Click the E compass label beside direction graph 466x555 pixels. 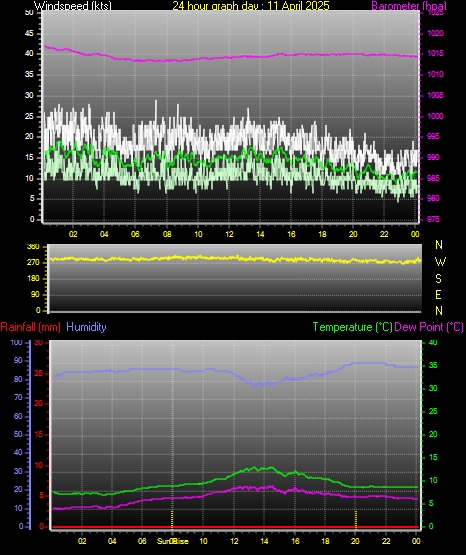438,294
